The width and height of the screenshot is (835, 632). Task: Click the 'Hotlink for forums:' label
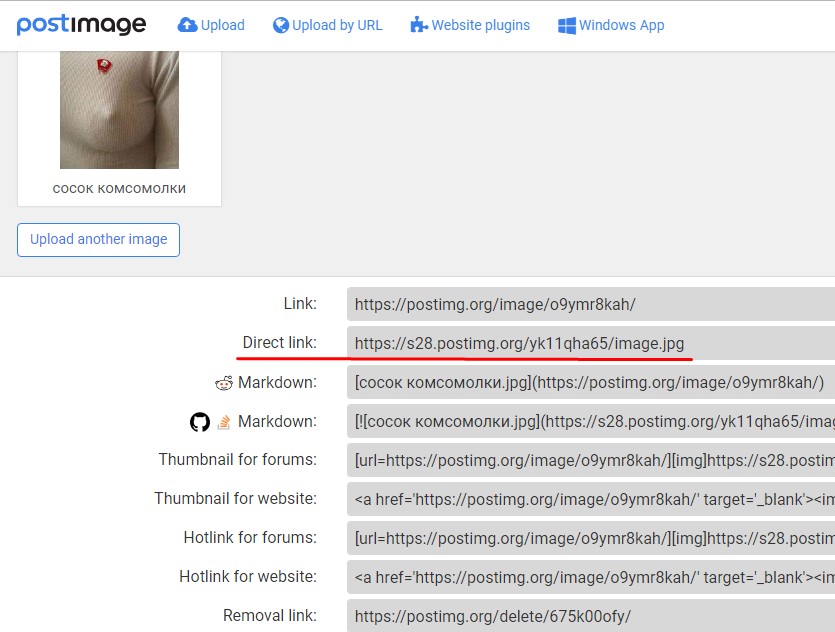[250, 538]
